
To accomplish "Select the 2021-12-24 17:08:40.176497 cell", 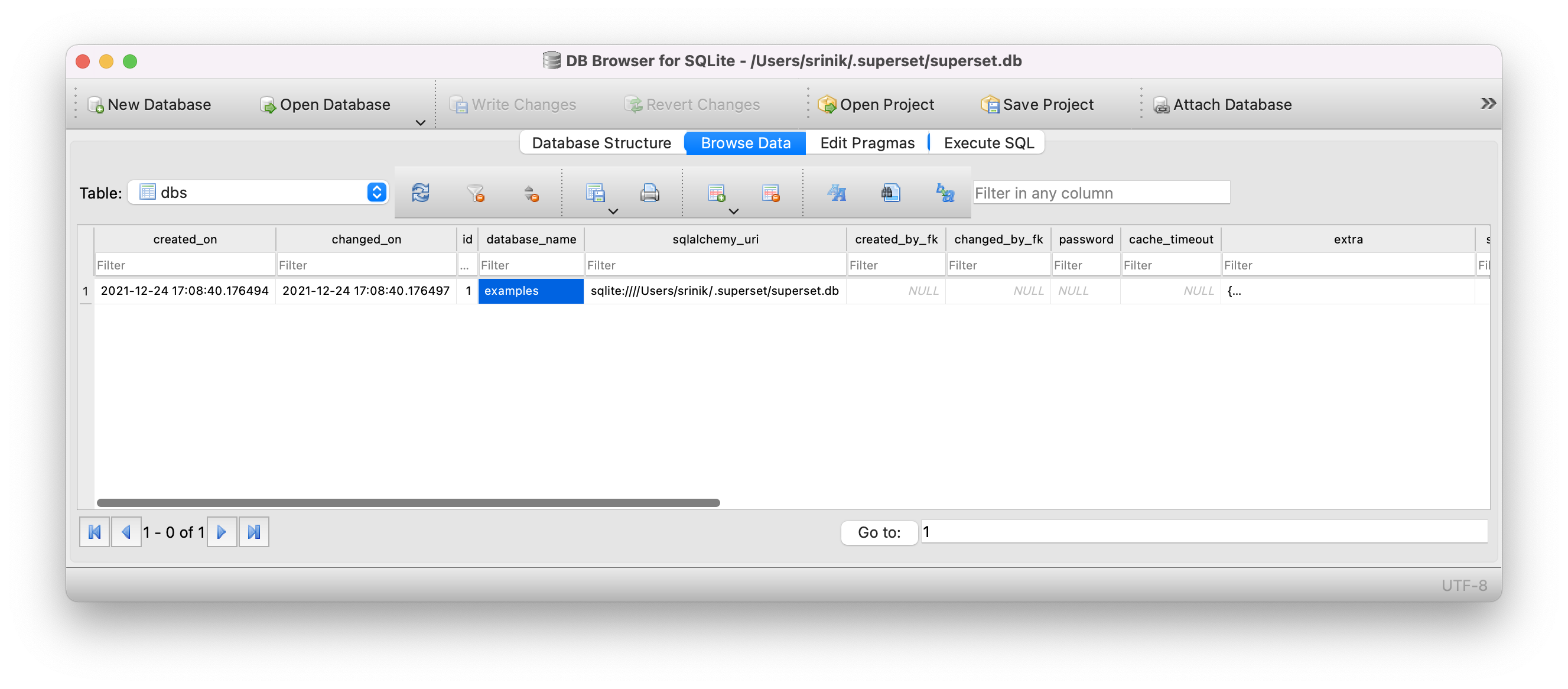I will point(366,291).
